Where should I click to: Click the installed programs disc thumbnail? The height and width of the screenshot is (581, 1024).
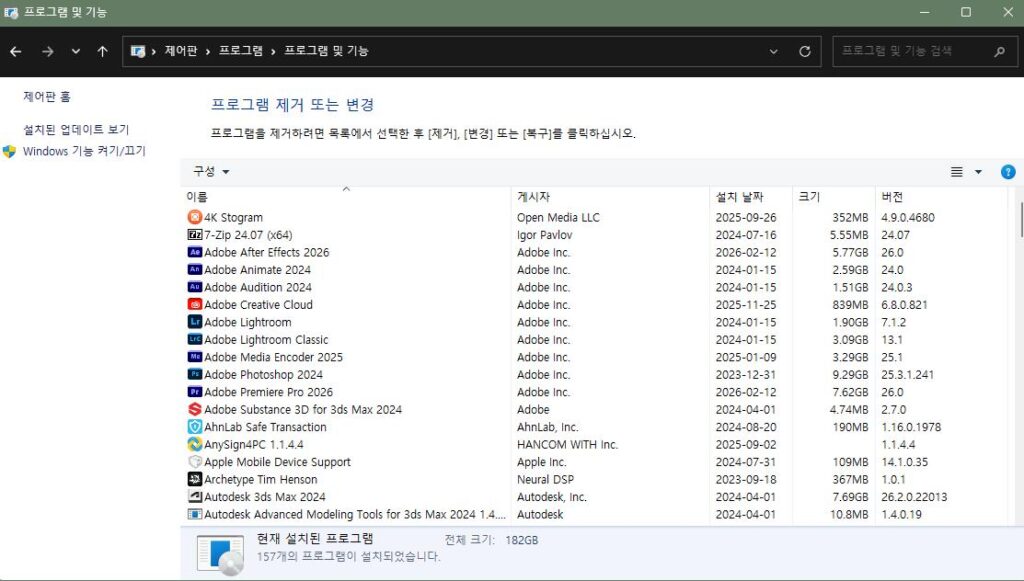tap(221, 556)
